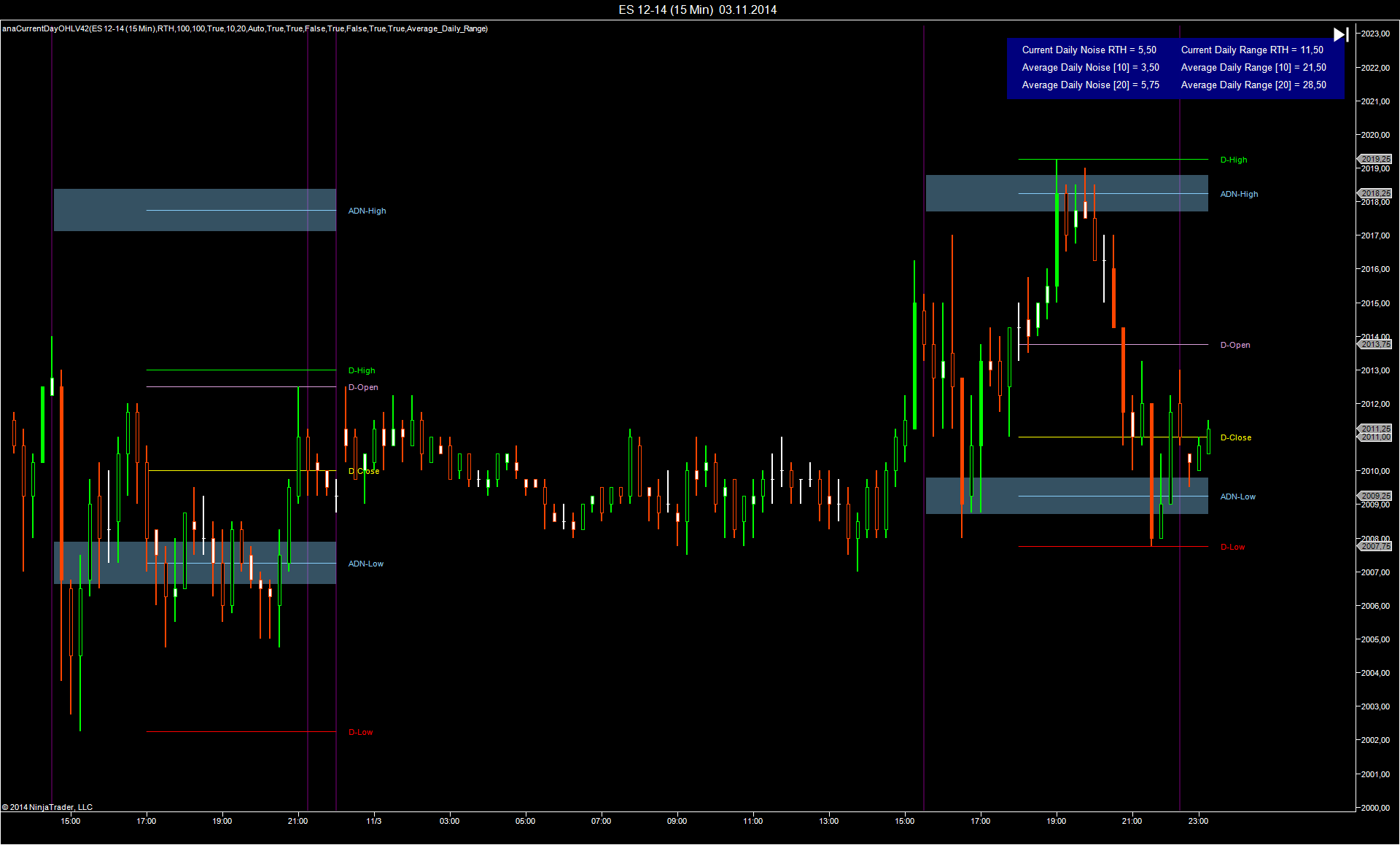The image size is (1400, 845).
Task: Click the 2014 NinjaTrader, LLC copyright text
Action: pos(47,807)
